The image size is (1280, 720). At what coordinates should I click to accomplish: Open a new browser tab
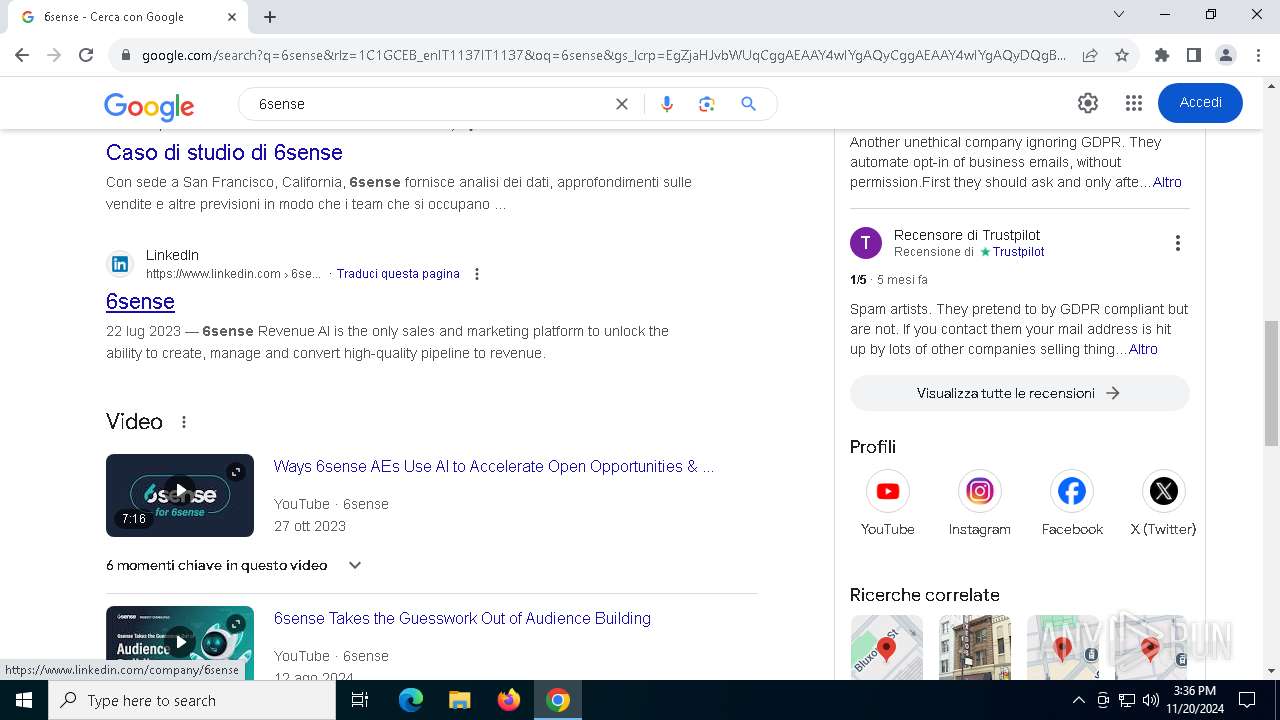tap(270, 17)
